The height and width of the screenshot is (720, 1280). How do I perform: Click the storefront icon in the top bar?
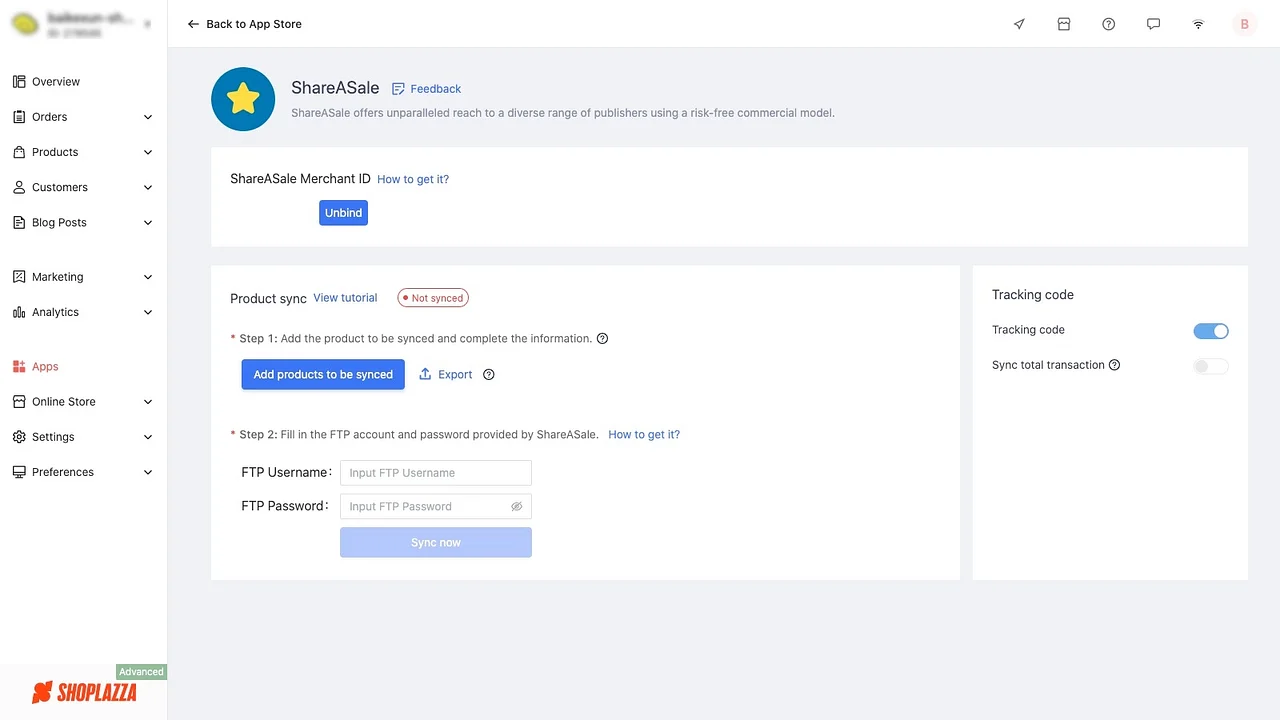[x=1064, y=23]
